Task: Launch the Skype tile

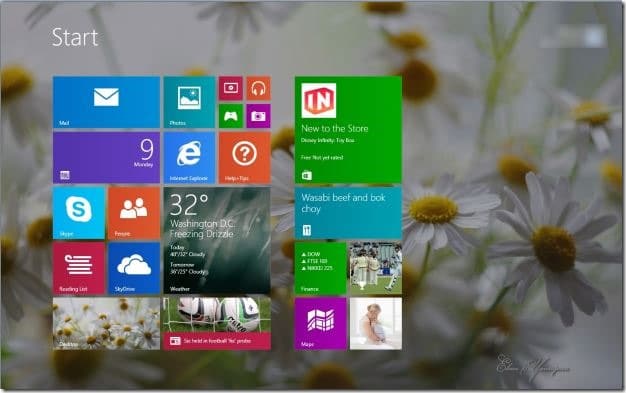Action: 79,213
